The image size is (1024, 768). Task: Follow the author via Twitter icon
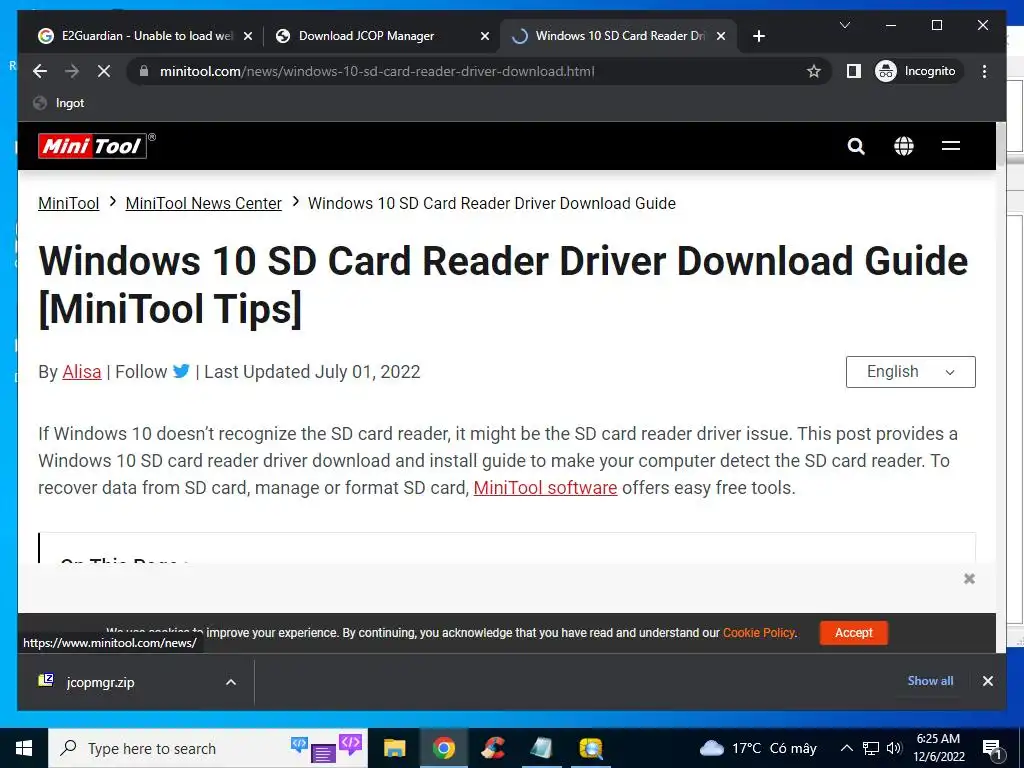coord(182,371)
